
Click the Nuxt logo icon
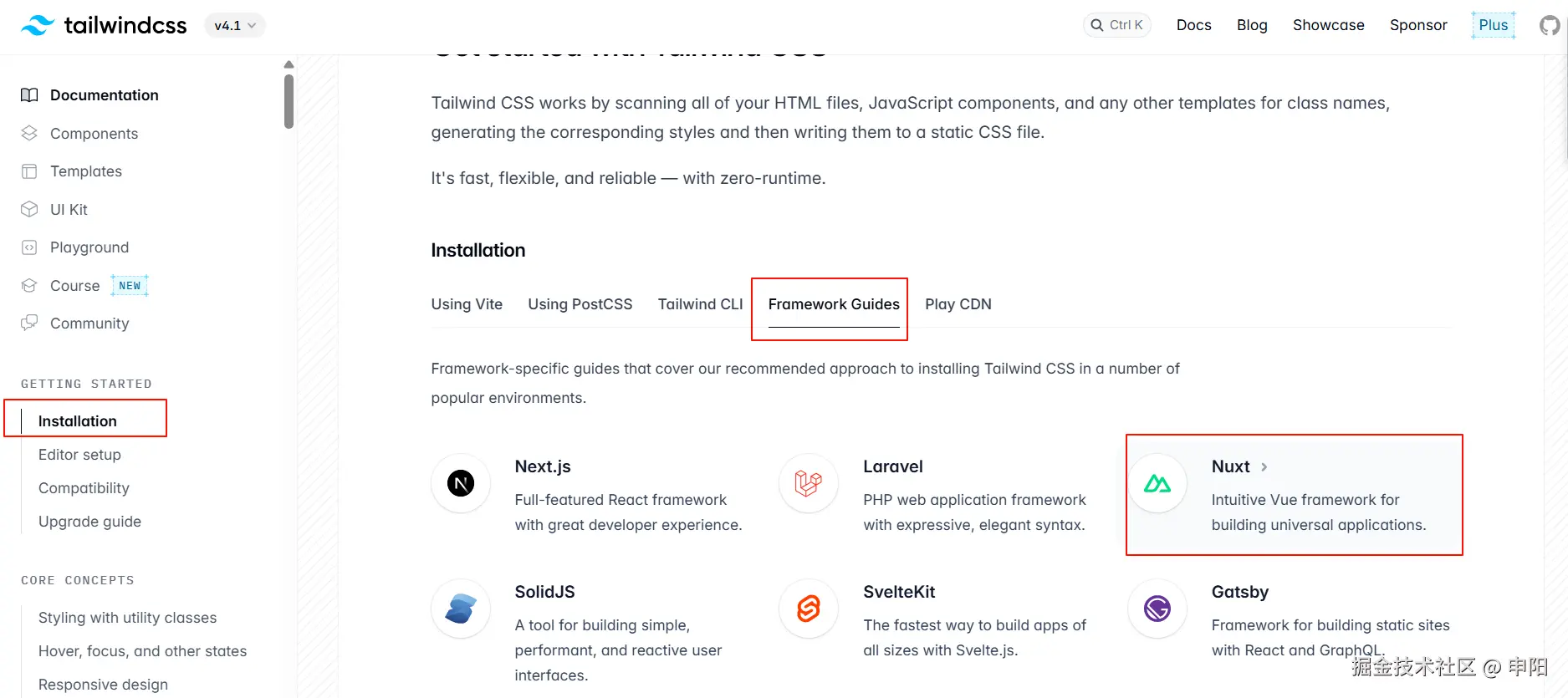pos(1157,483)
